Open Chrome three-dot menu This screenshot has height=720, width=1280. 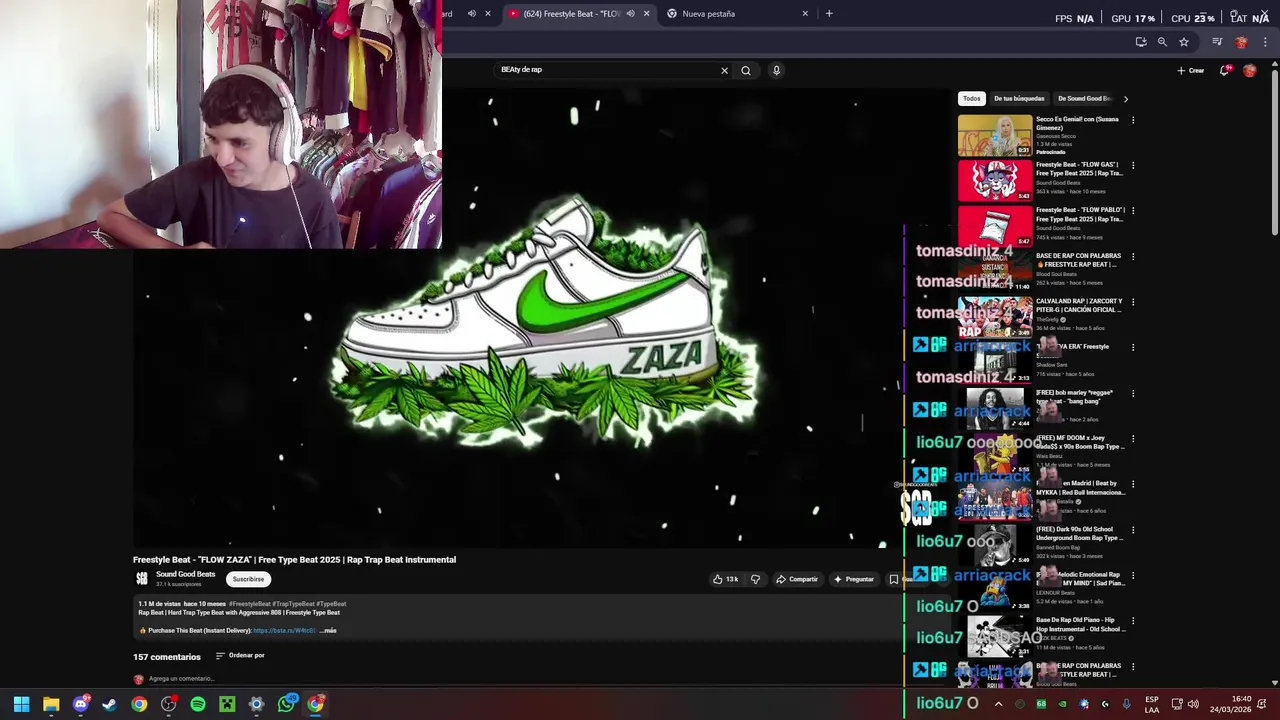pos(1265,42)
